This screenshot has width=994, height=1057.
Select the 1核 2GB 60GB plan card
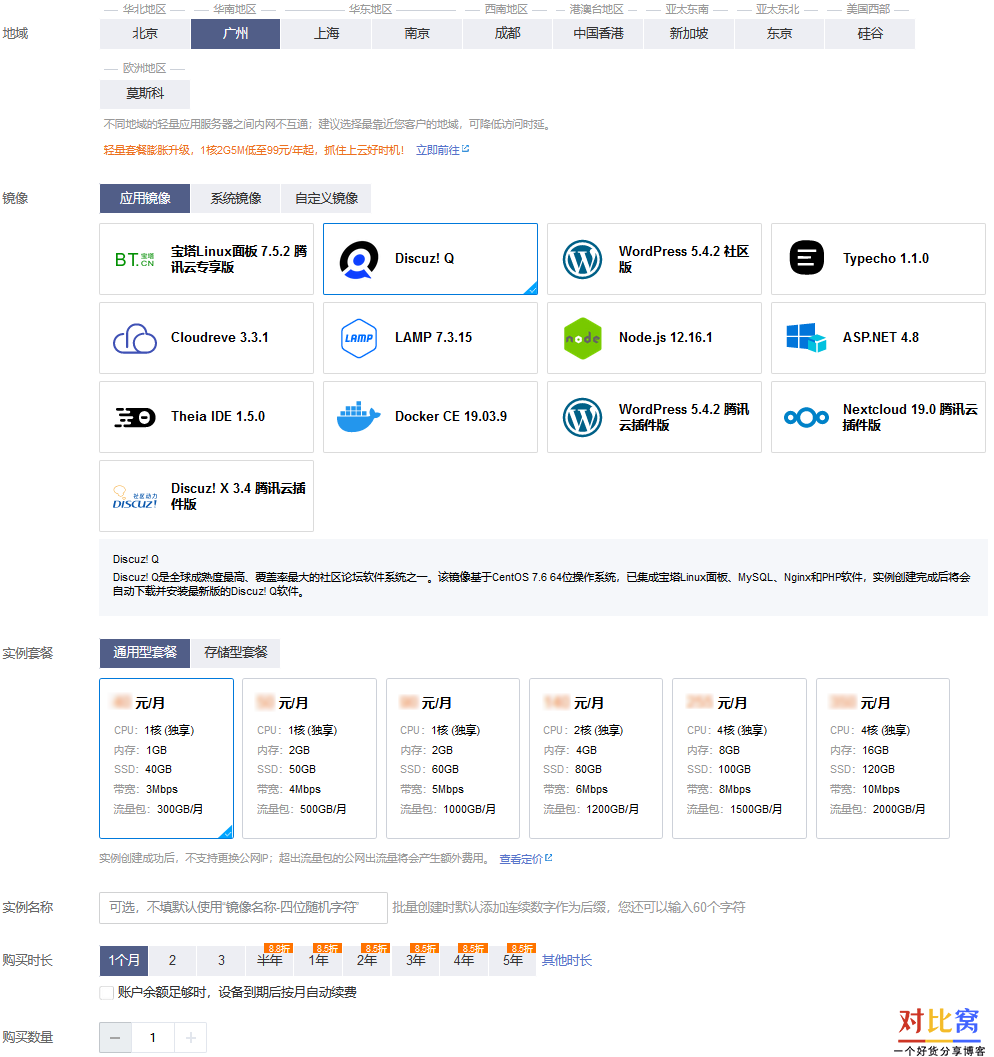pos(453,758)
